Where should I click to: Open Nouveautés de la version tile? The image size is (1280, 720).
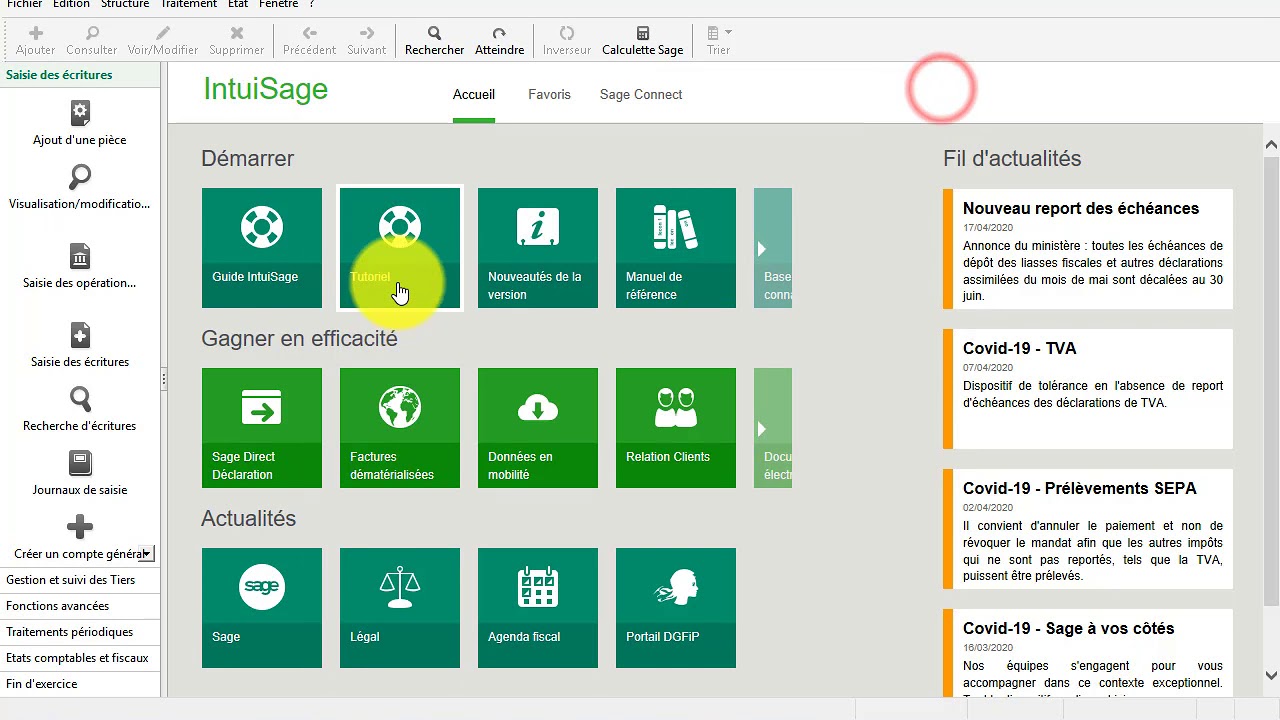(538, 248)
